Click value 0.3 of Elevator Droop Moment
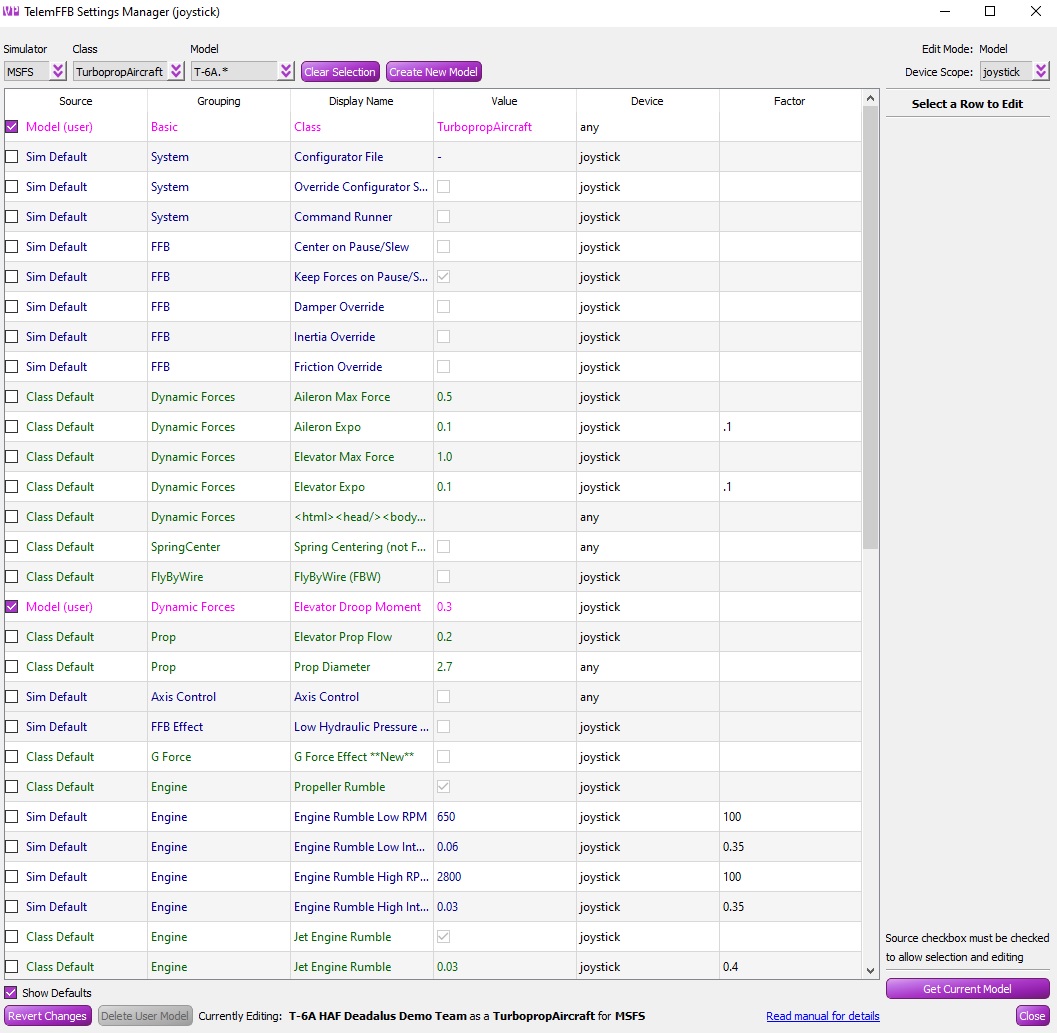Viewport: 1057px width, 1033px height. (444, 607)
